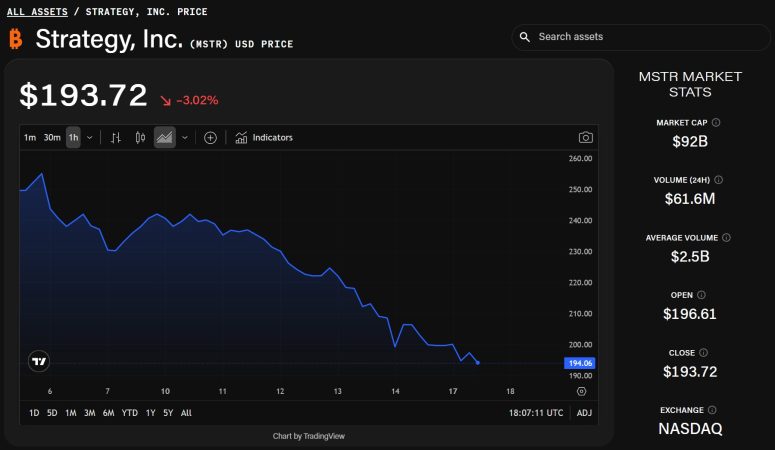Click the Market Cap info icon
775x450 pixels.
[x=716, y=123]
